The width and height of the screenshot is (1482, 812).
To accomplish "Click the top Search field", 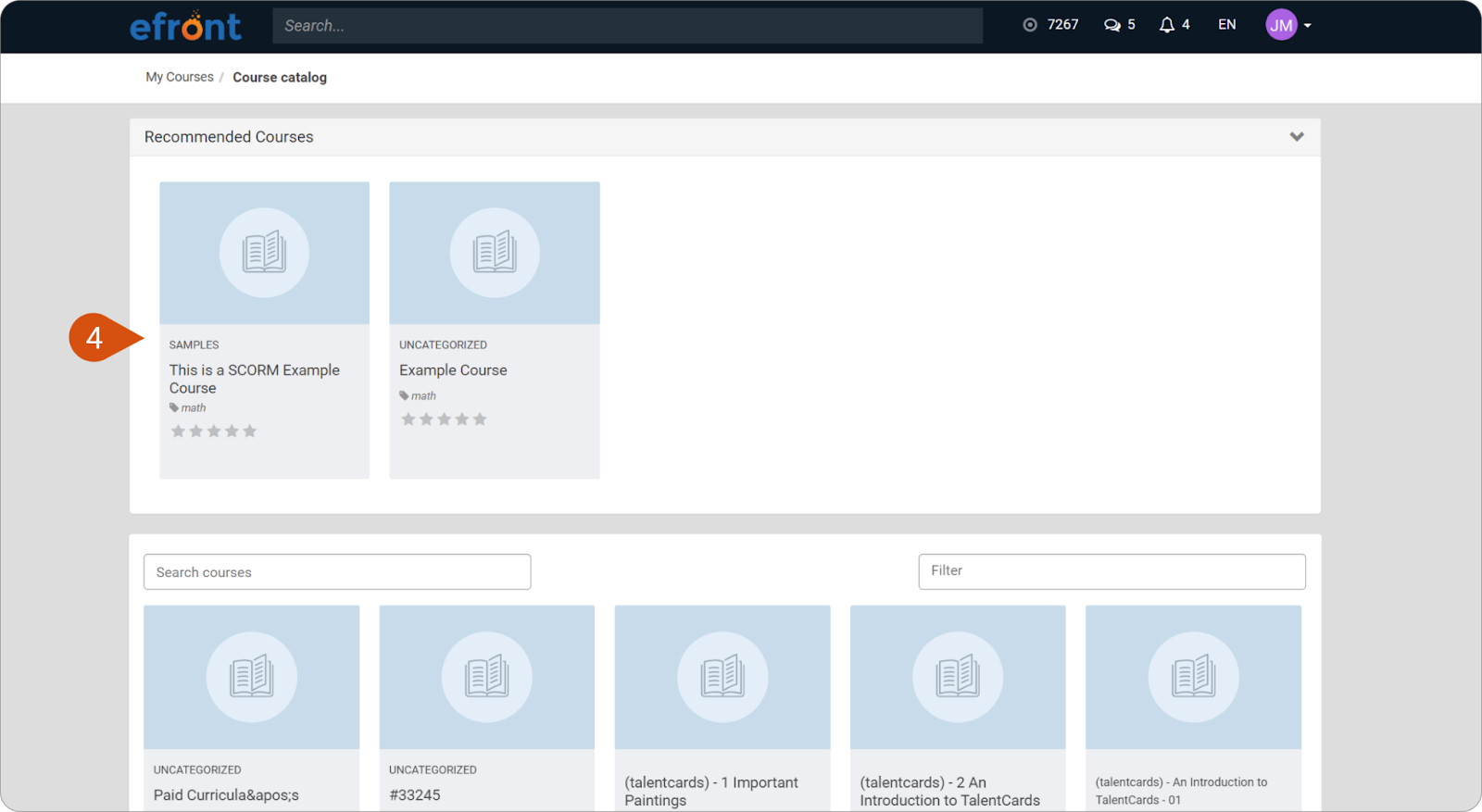I will coord(627,26).
